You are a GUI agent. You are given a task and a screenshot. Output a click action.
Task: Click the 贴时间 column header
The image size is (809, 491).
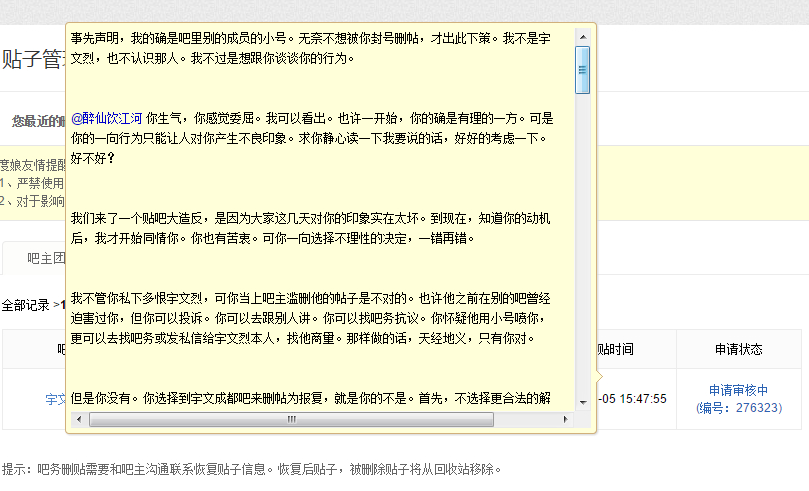616,349
